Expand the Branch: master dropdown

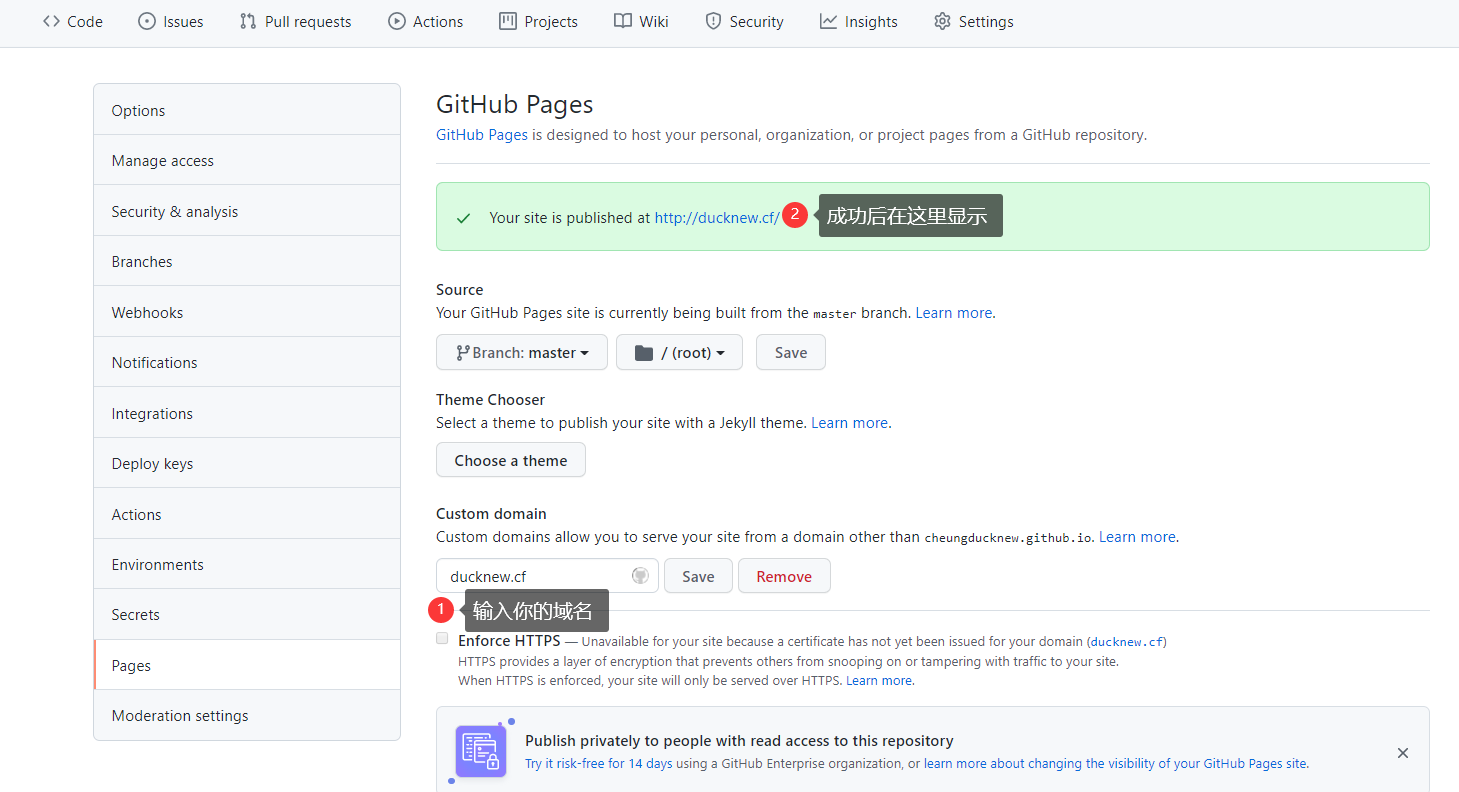[522, 352]
